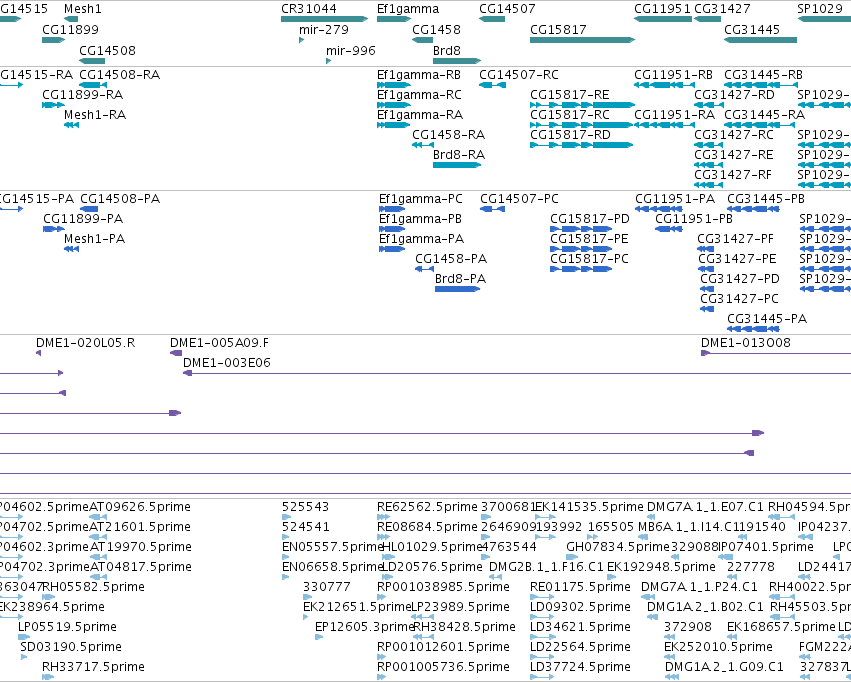Click the Mesh1-RA transcript label
This screenshot has width=851, height=682.
pyautogui.click(x=95, y=115)
